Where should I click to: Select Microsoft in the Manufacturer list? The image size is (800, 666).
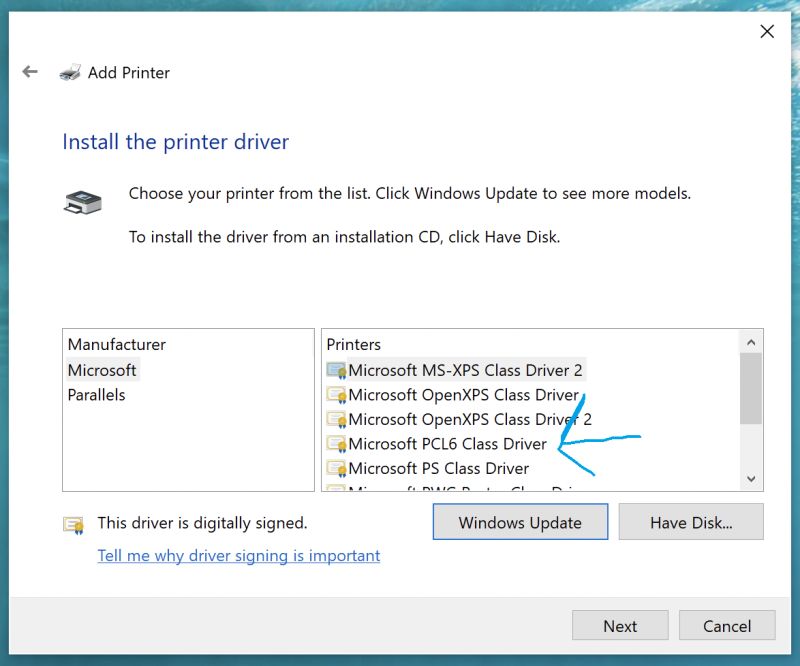[102, 370]
